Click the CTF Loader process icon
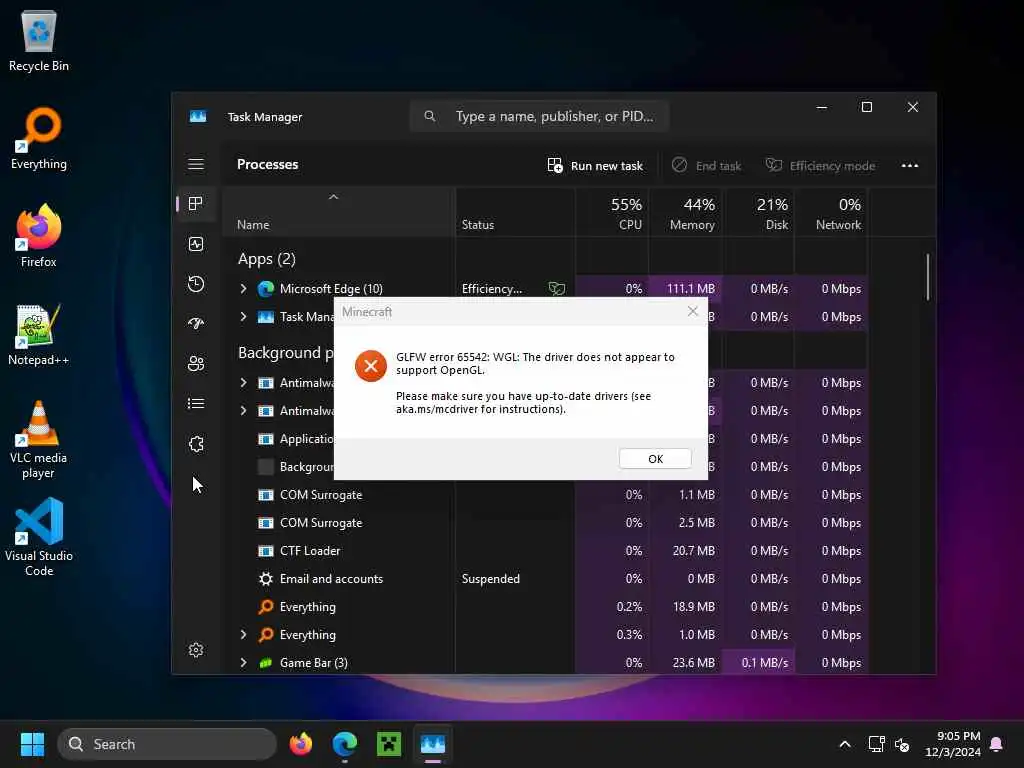This screenshot has width=1024, height=768. point(266,551)
